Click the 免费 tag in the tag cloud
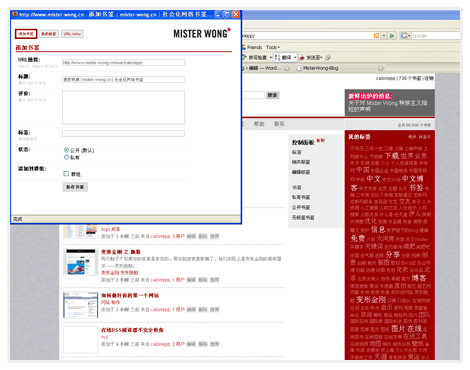Image resolution: width=470 pixels, height=370 pixels. coord(358,239)
